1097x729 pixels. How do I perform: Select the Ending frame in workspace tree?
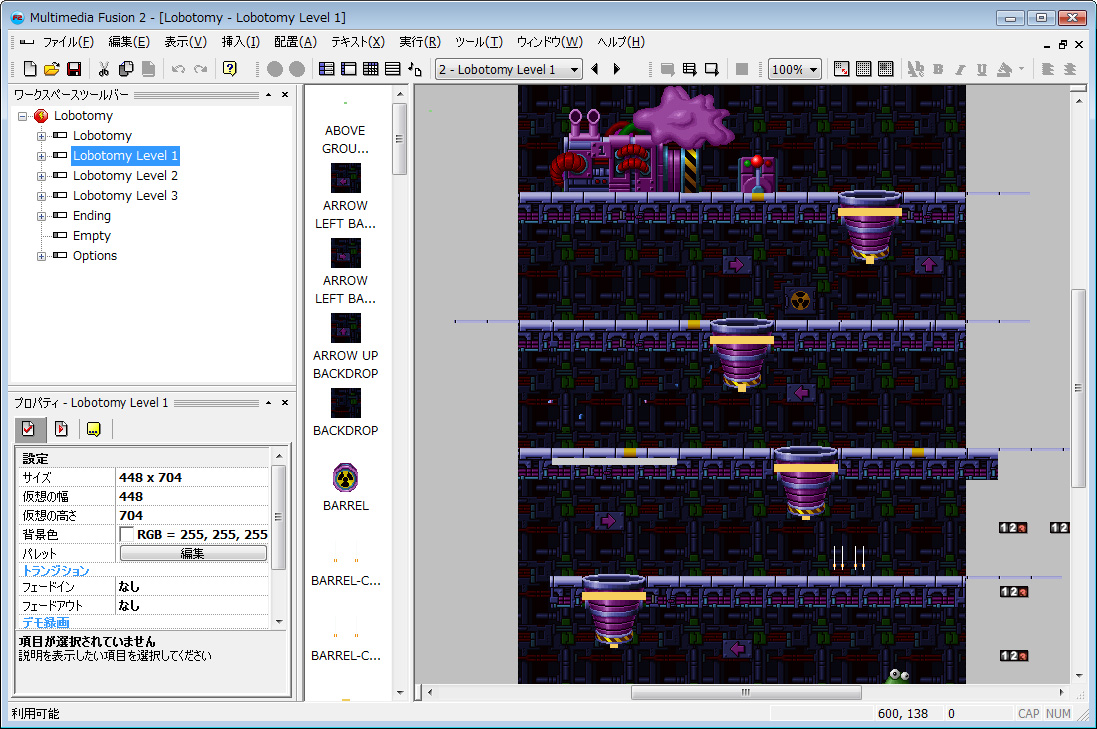[92, 215]
